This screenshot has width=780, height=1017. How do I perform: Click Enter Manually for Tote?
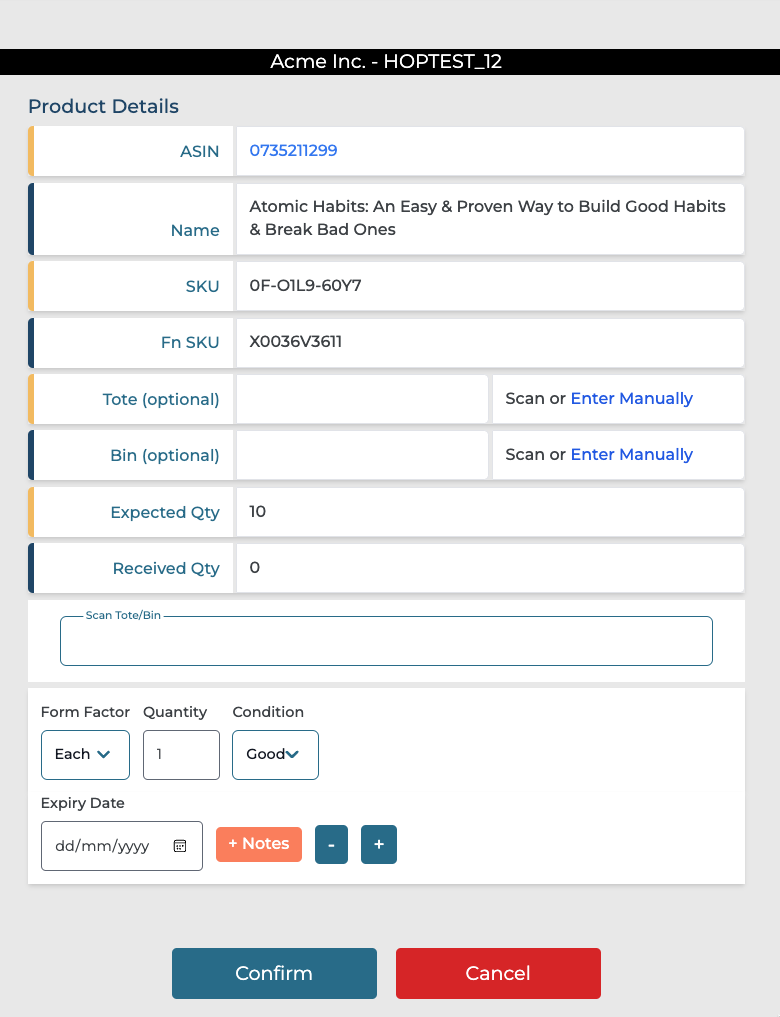click(631, 399)
